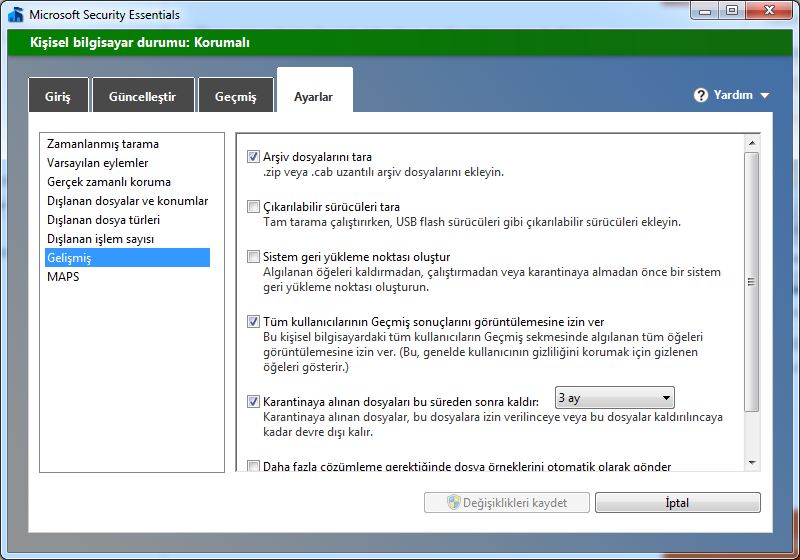
Task: Toggle Tüm kullanıcıların Geçmiş sonuçlarını checkbox
Action: point(253,322)
